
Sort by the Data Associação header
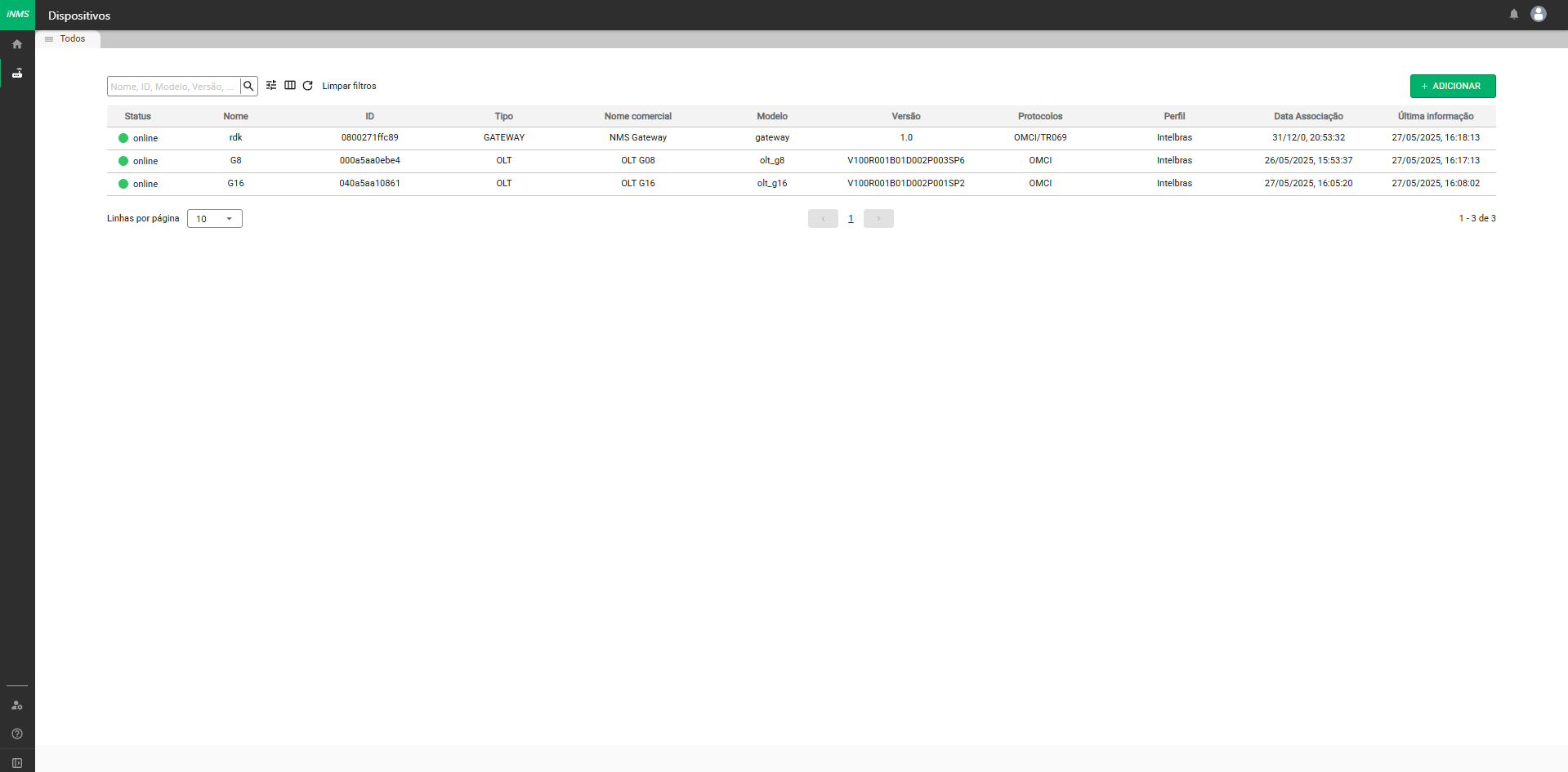[1308, 116]
